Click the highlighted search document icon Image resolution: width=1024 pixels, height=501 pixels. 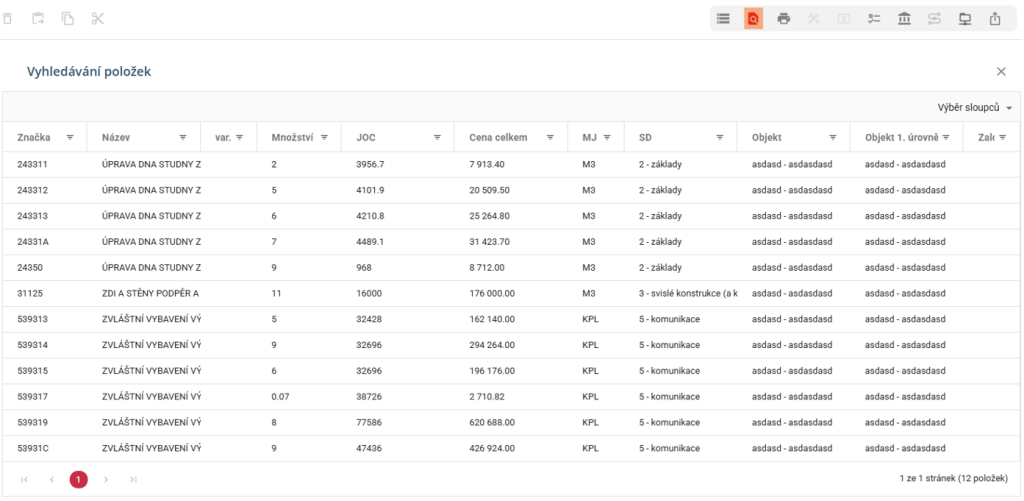pyautogui.click(x=753, y=19)
